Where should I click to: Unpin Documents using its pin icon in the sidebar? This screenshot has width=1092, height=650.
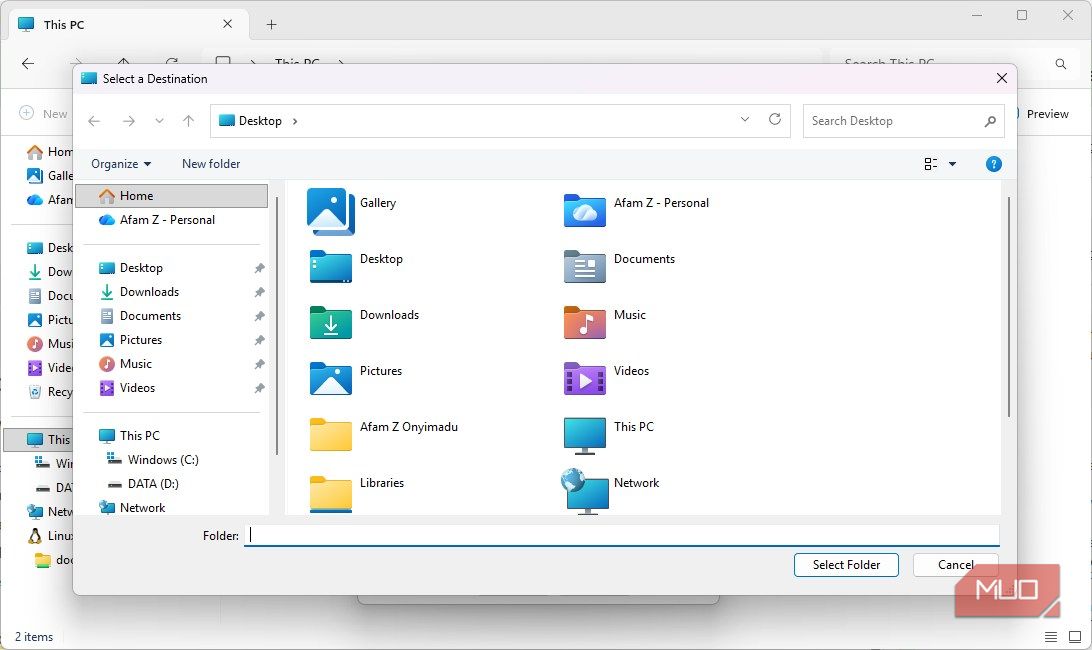(259, 316)
